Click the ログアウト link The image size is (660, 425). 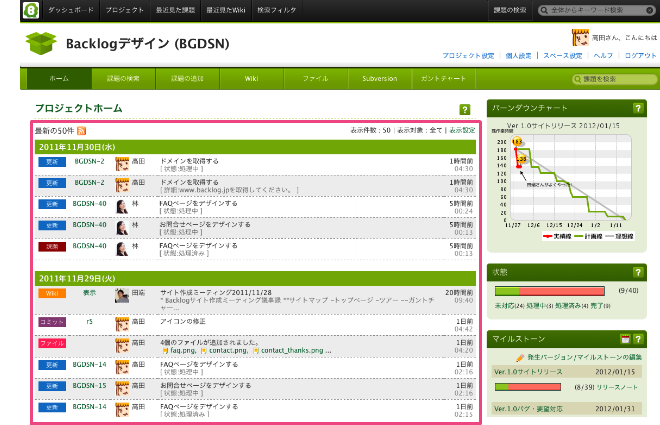[x=641, y=56]
